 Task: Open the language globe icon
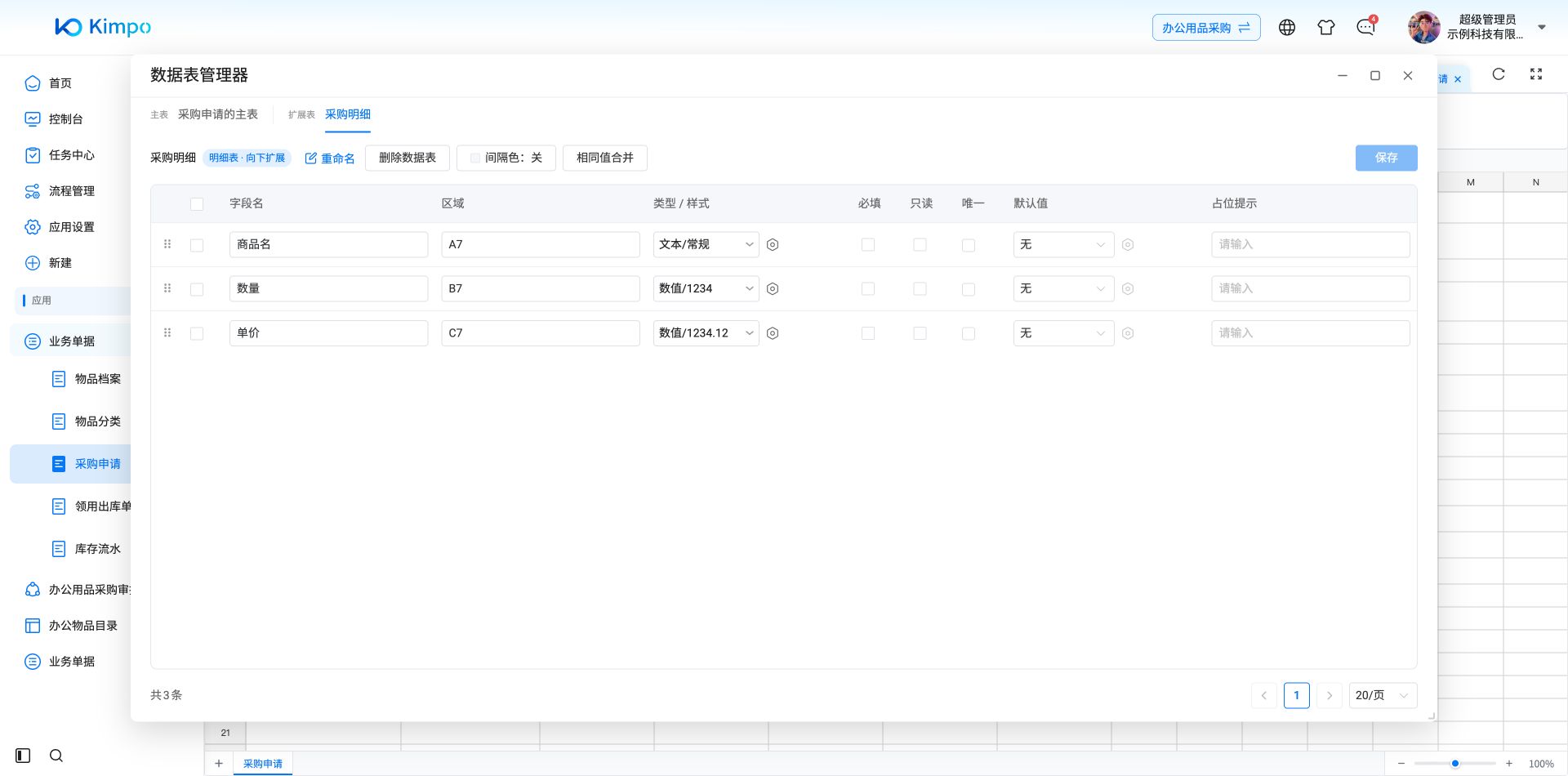(x=1287, y=28)
